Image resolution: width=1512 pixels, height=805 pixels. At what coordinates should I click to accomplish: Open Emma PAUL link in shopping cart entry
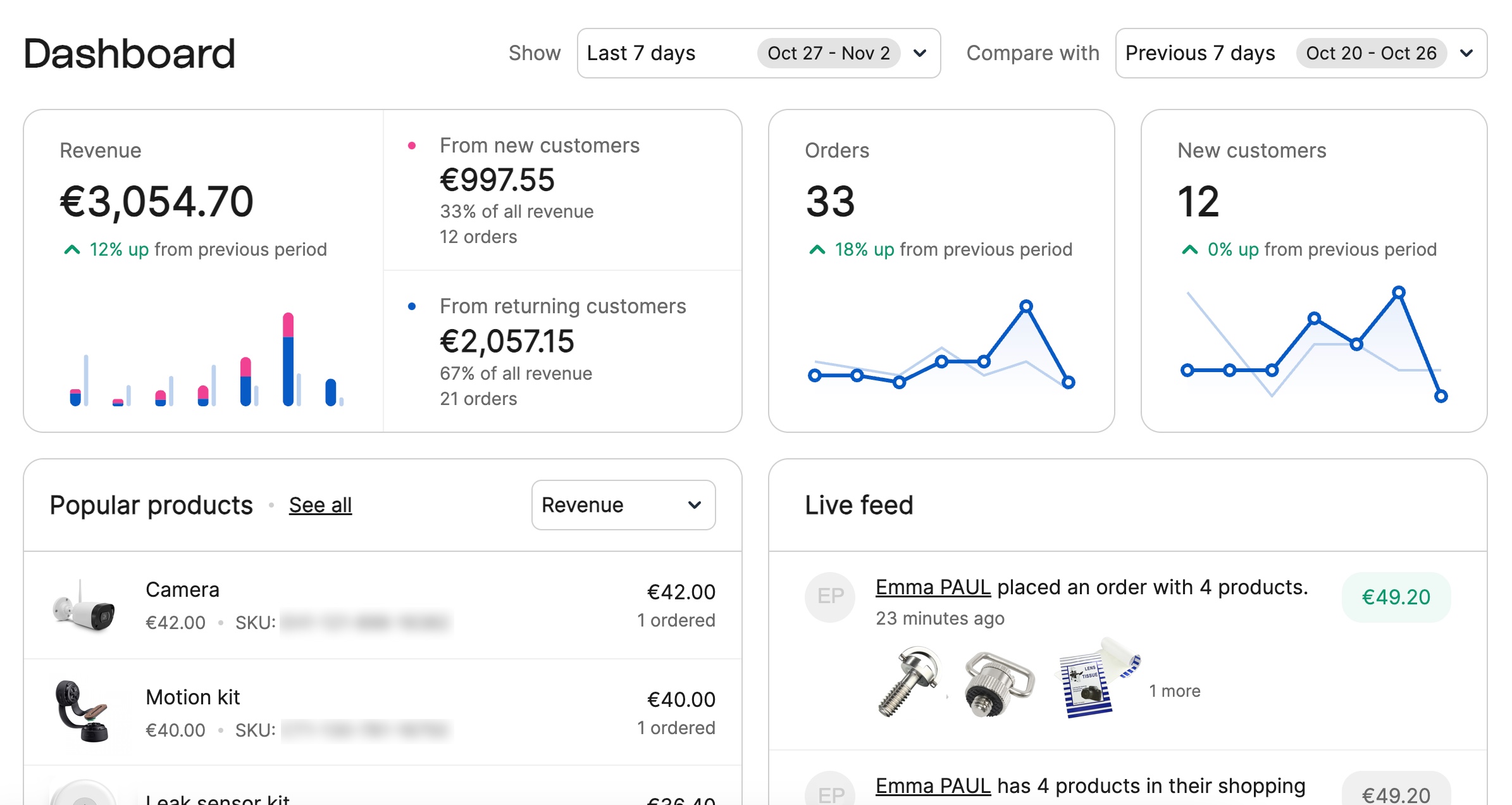tap(933, 786)
